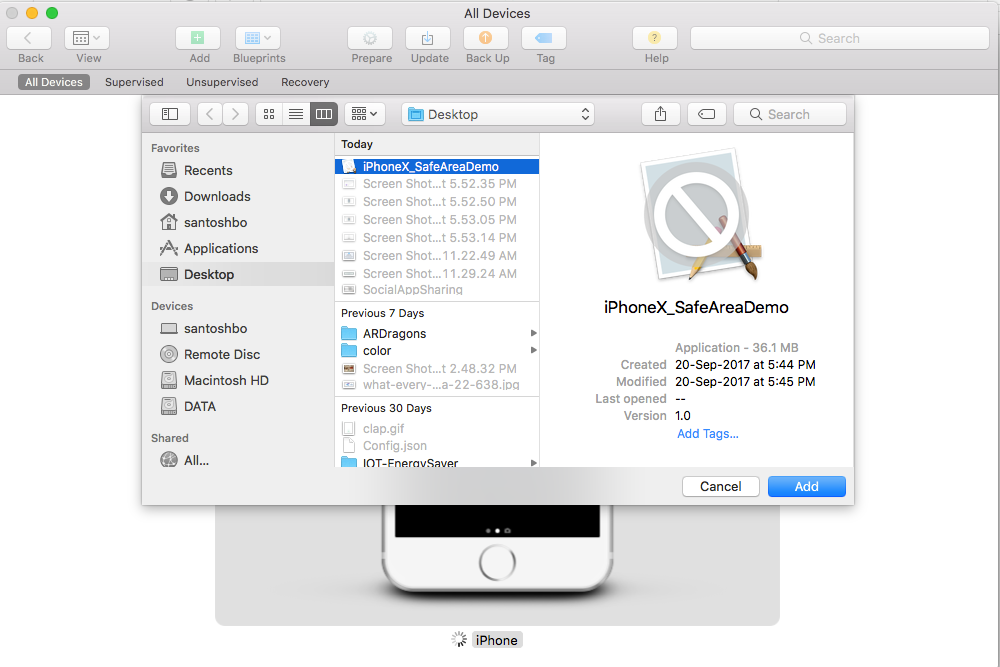Click the SocialAppSharing item
The width and height of the screenshot is (1000, 667).
pos(437,290)
